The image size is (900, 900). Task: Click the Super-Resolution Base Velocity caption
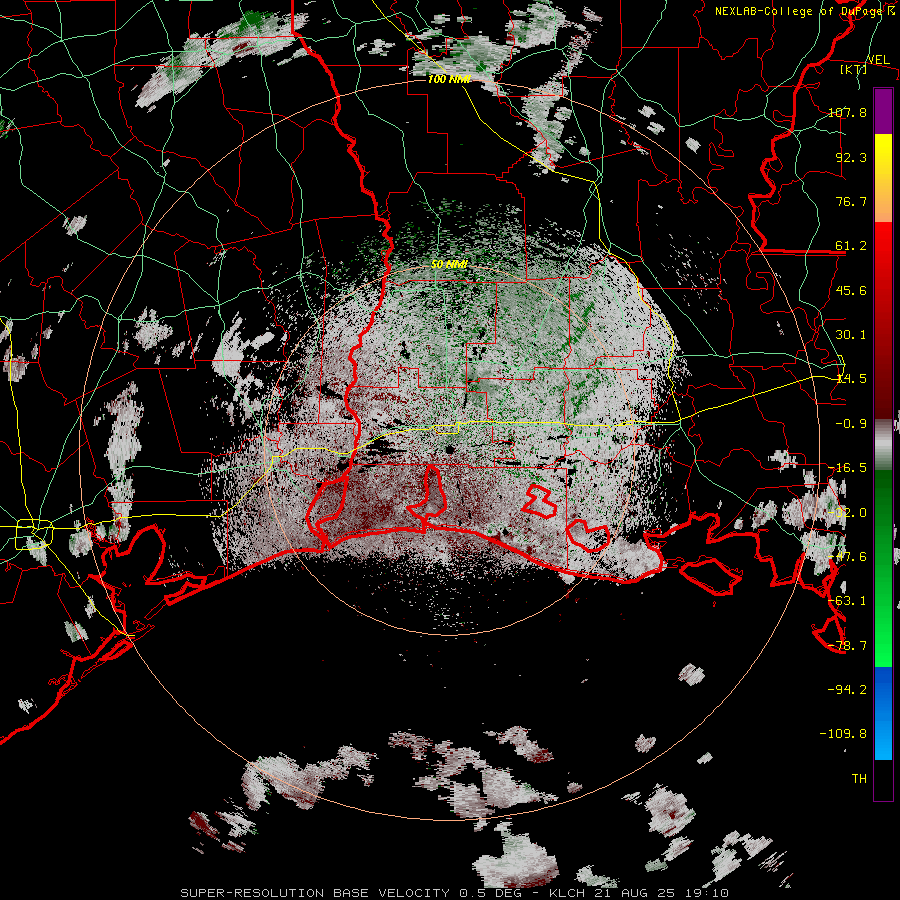tap(455, 893)
